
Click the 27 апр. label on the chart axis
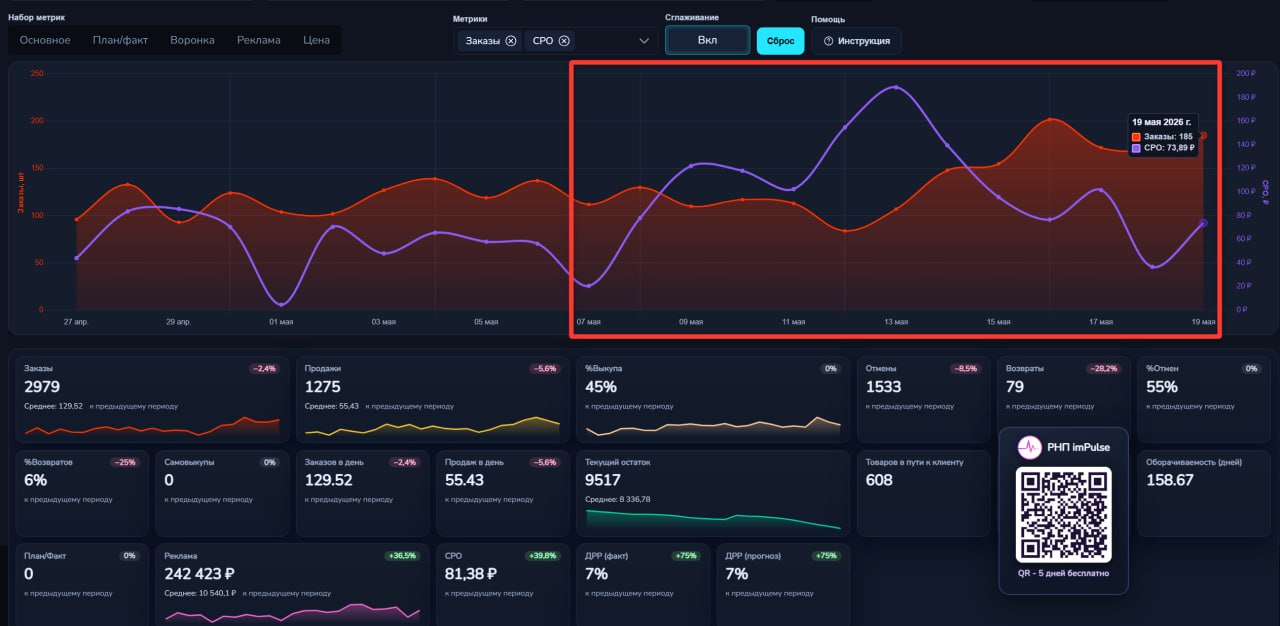[x=77, y=322]
